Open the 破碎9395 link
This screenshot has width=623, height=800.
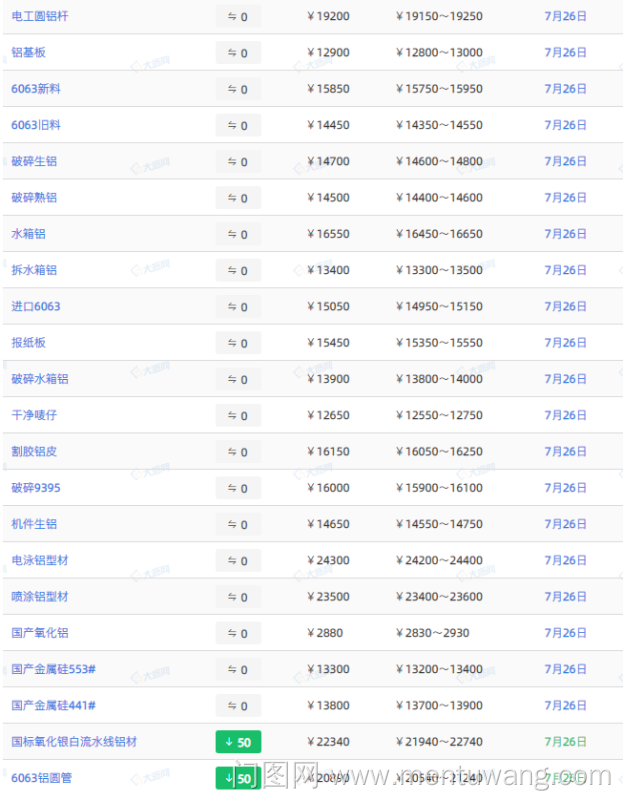(36, 488)
